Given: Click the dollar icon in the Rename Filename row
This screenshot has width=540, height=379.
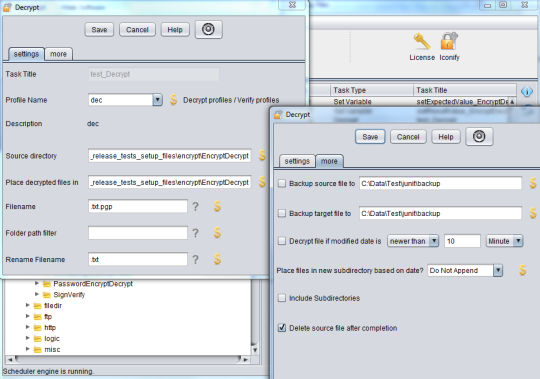Looking at the screenshot, I should pyautogui.click(x=217, y=259).
